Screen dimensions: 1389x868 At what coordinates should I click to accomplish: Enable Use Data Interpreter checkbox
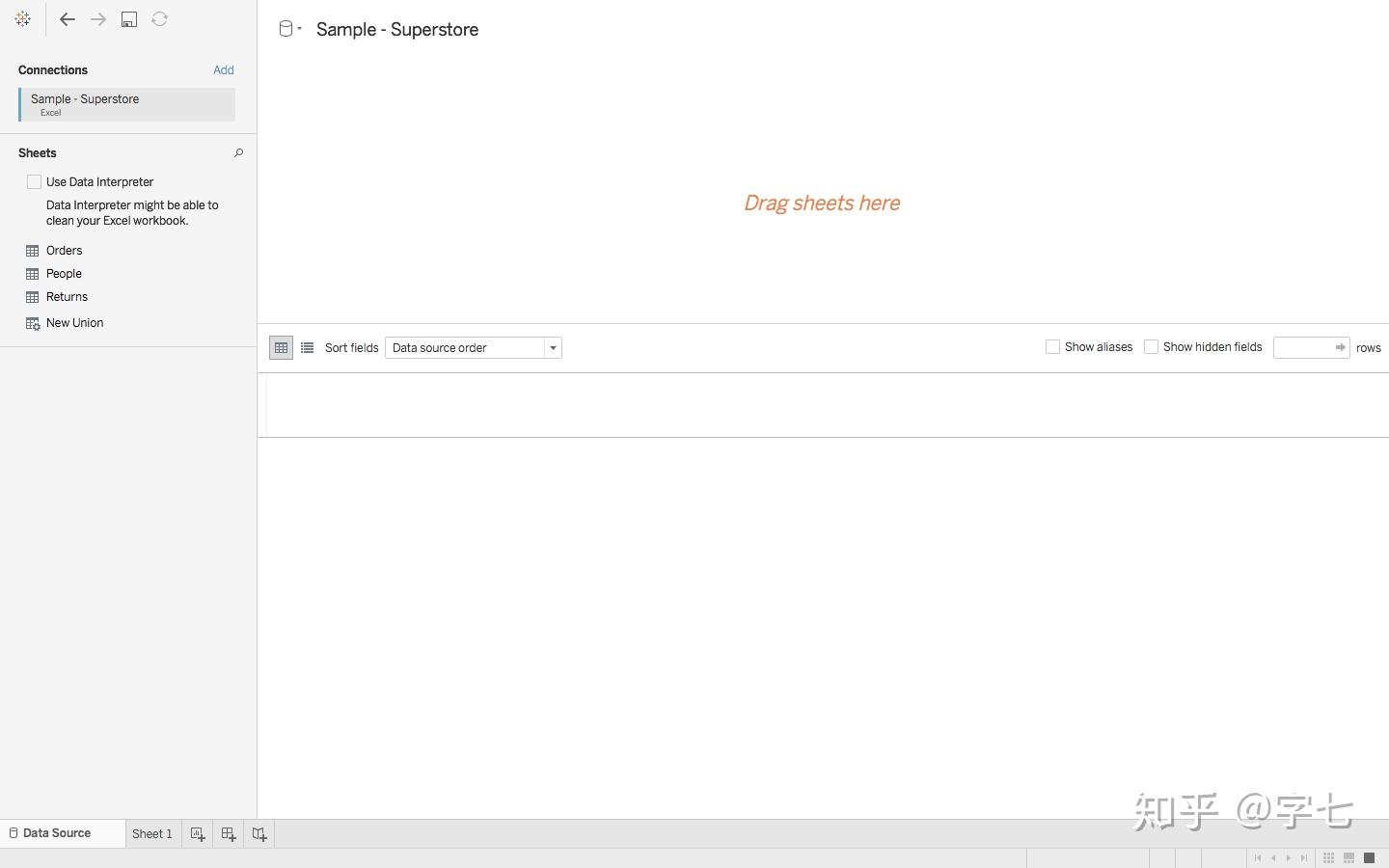[35, 181]
